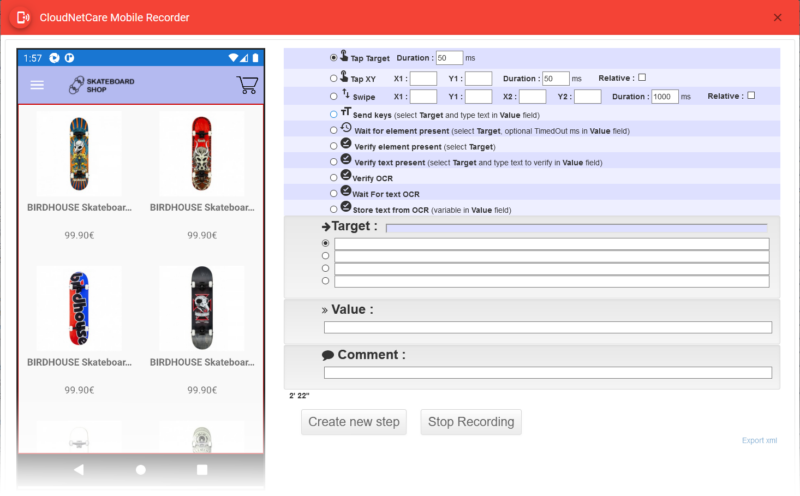Click the P icon in phone status bar
The width and height of the screenshot is (800, 496).
pos(69,58)
